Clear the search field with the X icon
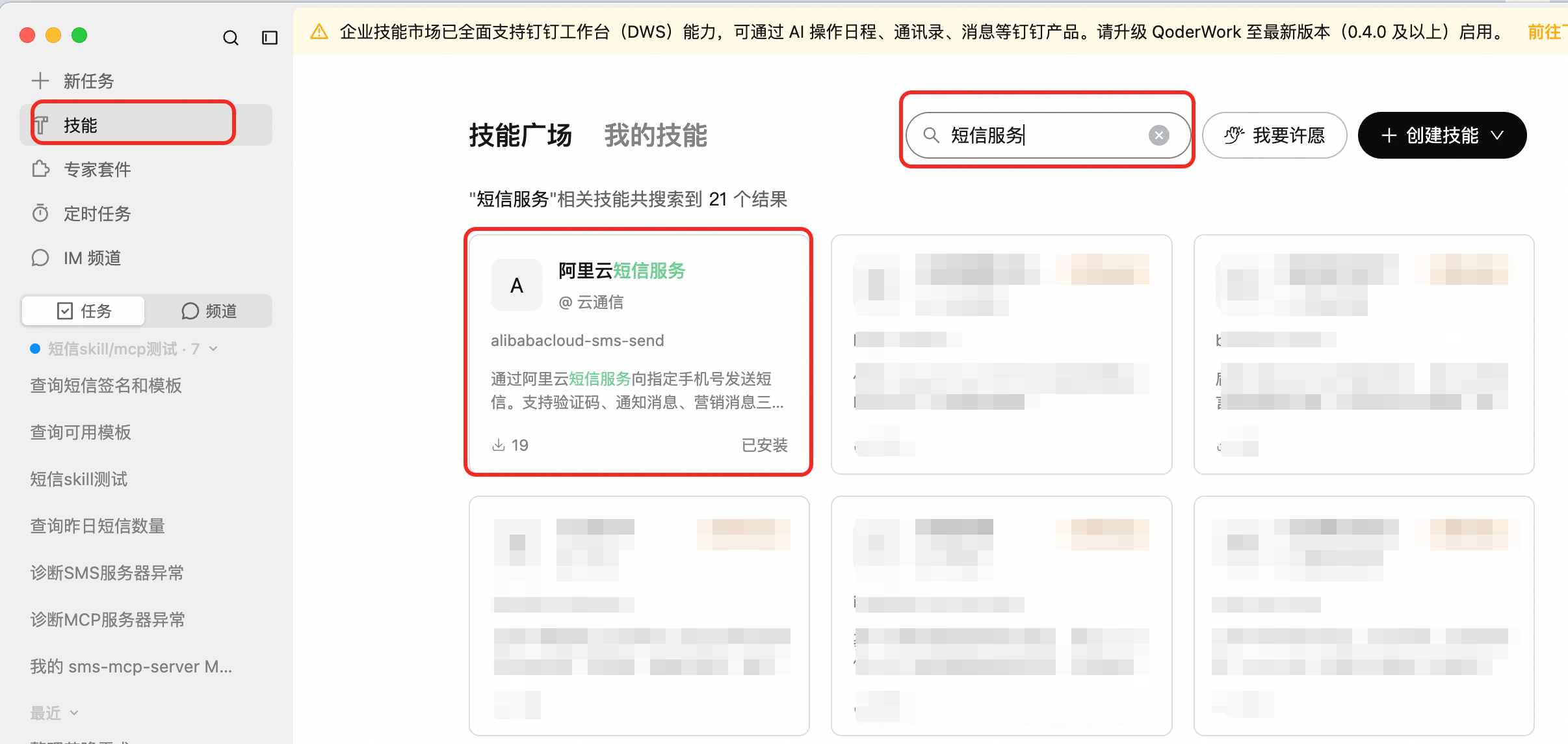1568x744 pixels. [1158, 135]
